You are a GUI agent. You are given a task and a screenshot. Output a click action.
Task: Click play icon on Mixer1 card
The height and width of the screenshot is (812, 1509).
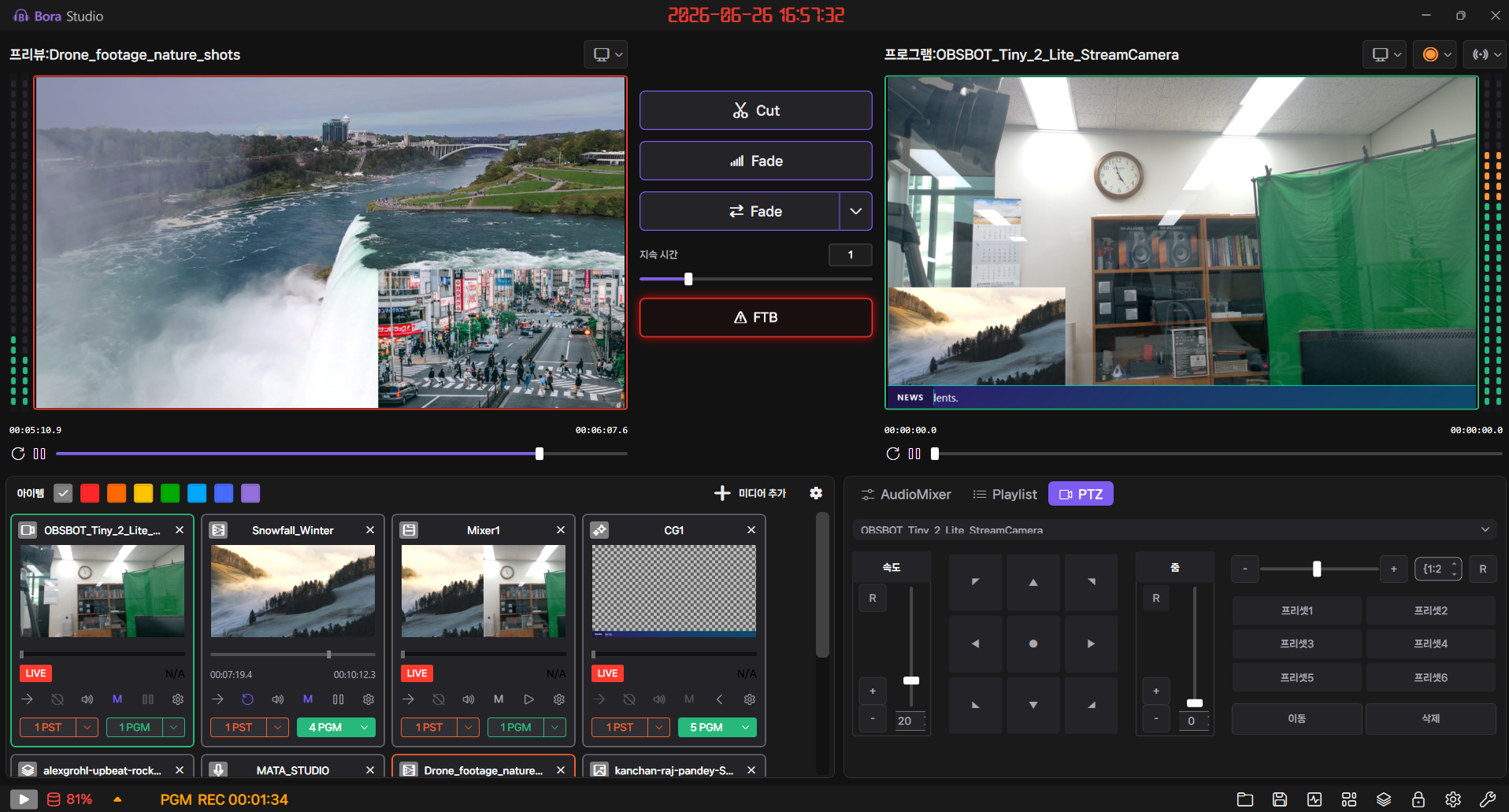click(x=529, y=699)
